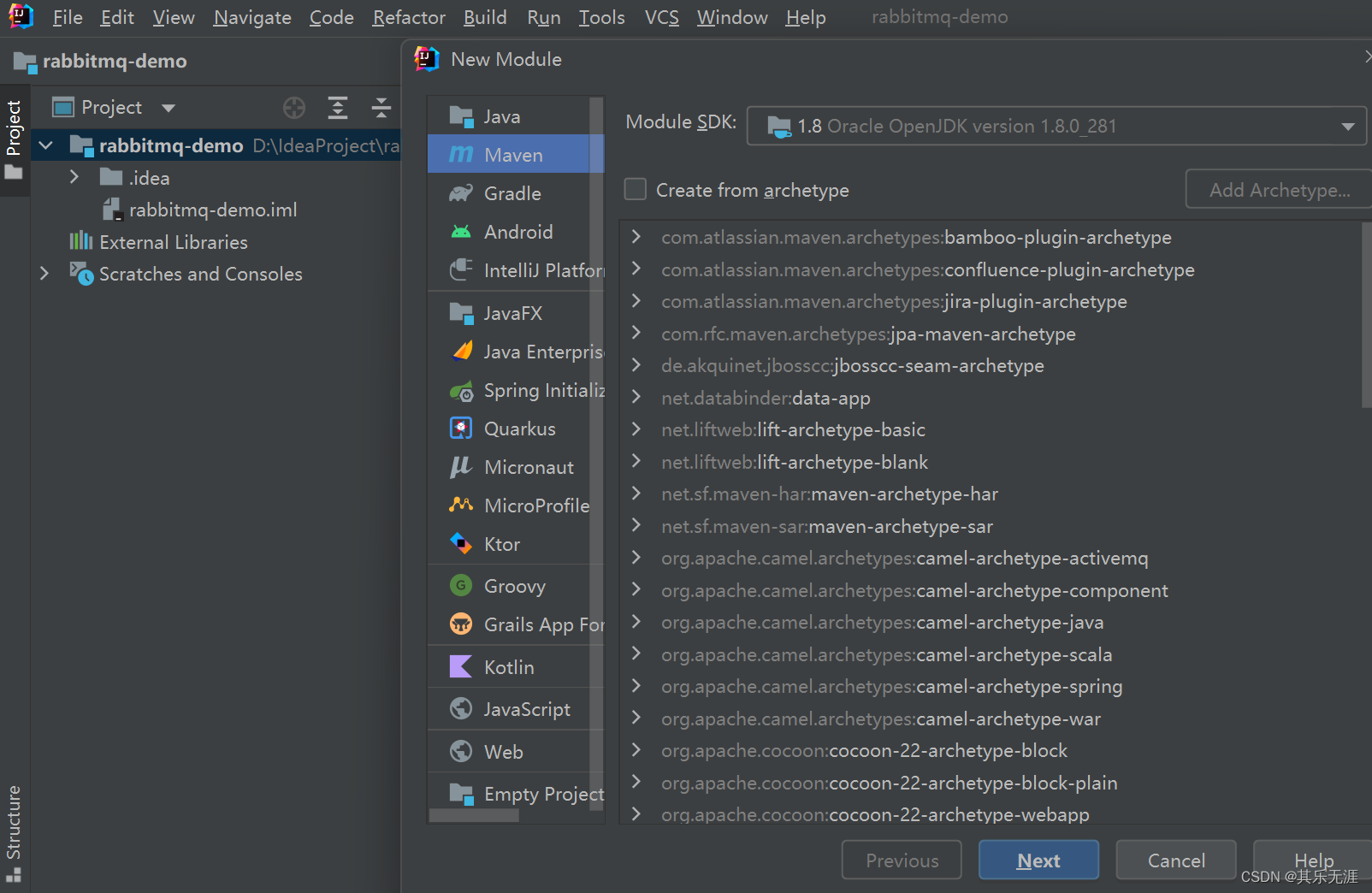Select net.databinder:data-app row
Screen dimensions: 1372x893
click(992, 398)
